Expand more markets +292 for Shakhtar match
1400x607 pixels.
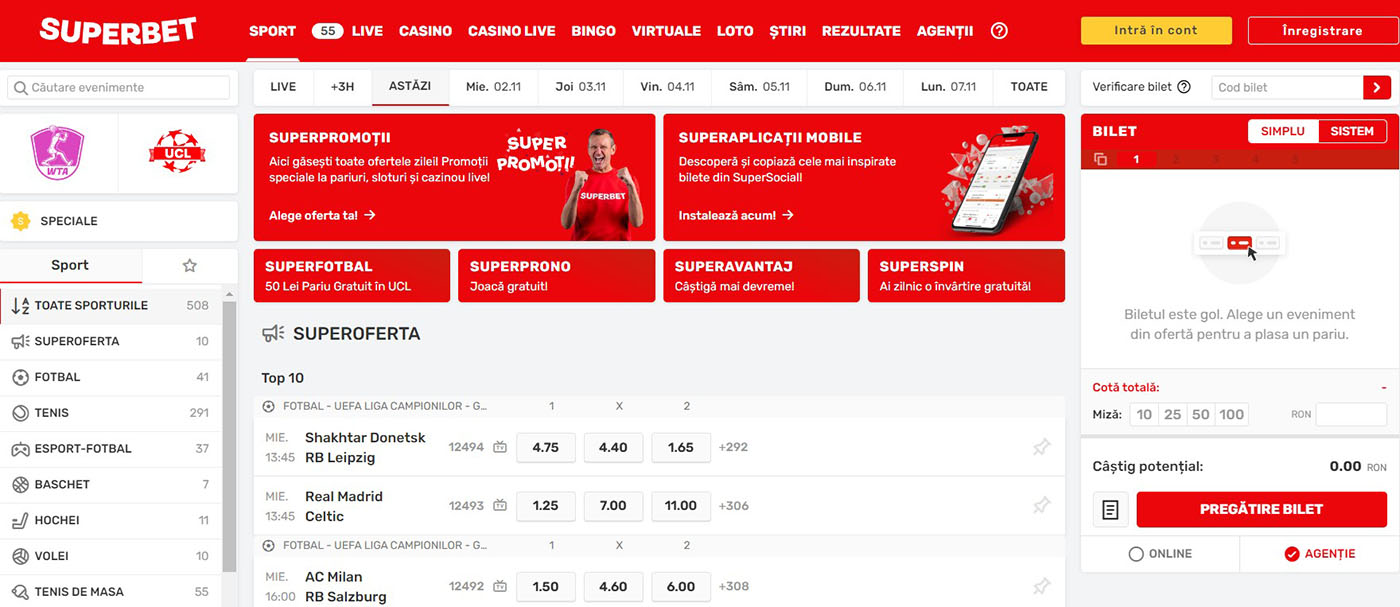tap(733, 448)
